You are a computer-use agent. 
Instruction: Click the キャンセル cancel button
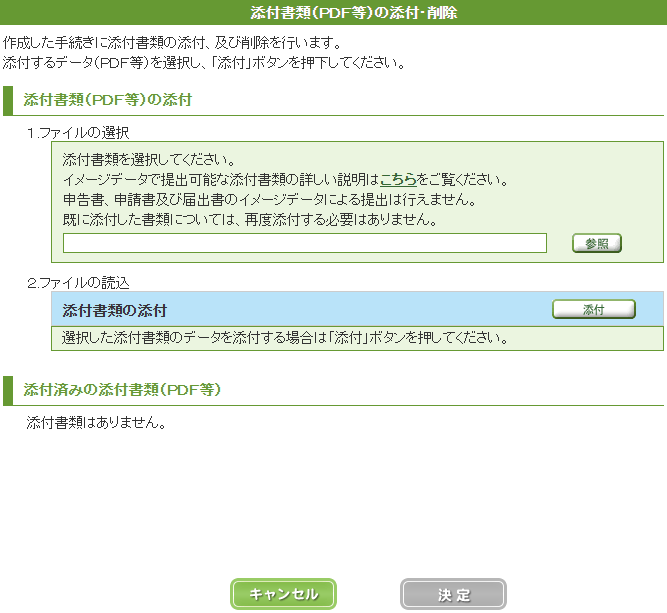[283, 594]
